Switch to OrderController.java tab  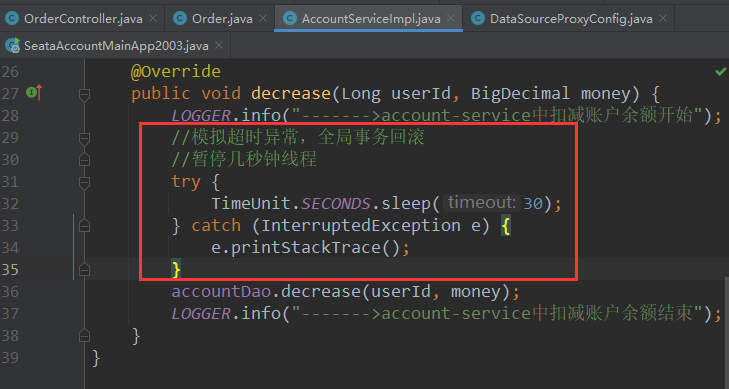click(83, 19)
